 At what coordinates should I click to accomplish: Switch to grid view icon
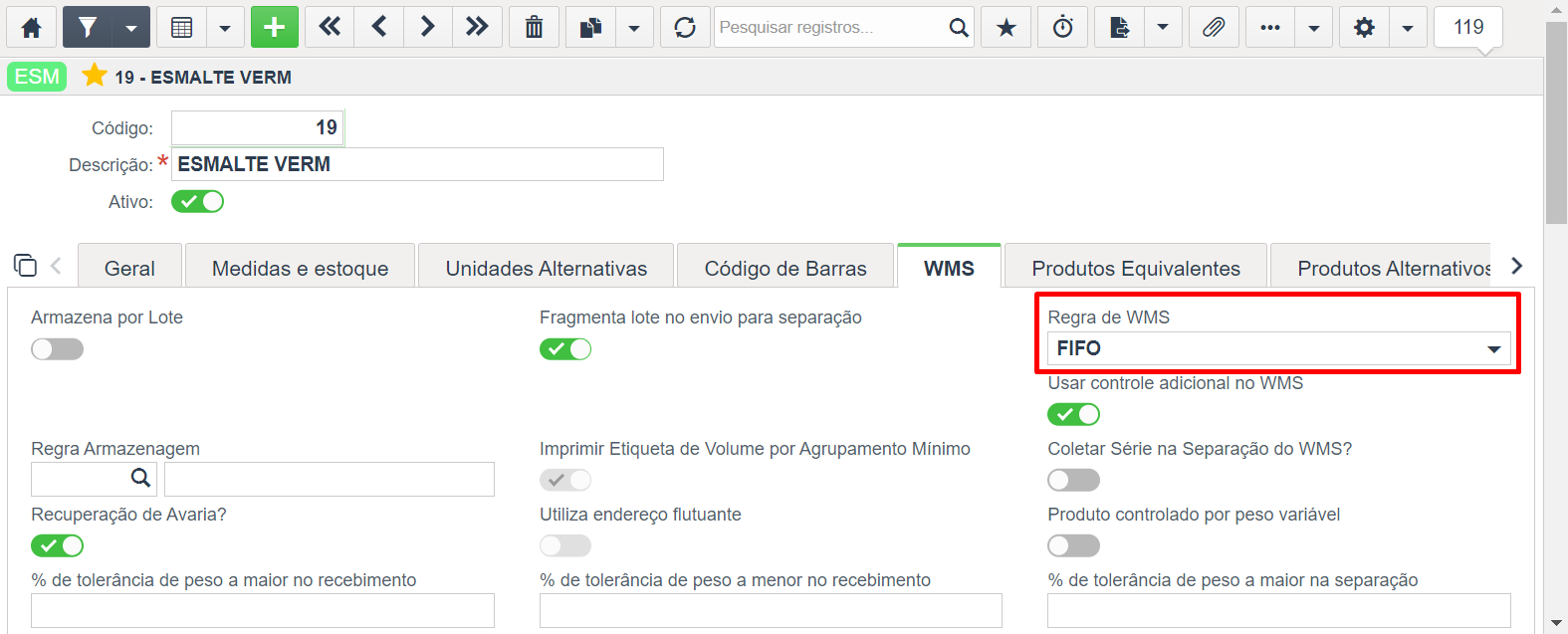pos(181,27)
